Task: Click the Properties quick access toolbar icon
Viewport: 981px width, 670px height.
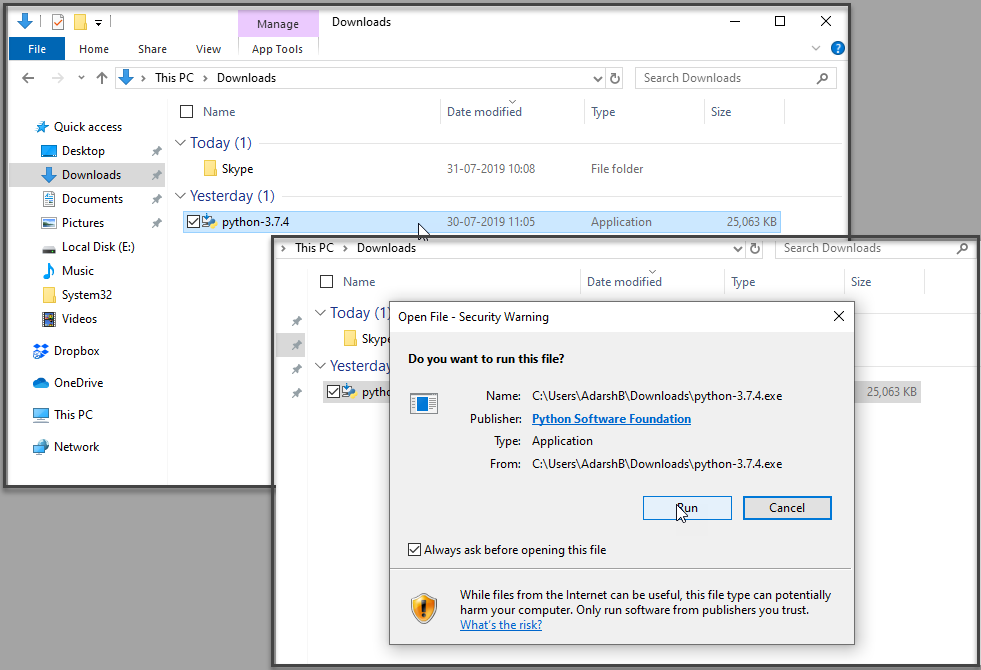Action: point(58,22)
